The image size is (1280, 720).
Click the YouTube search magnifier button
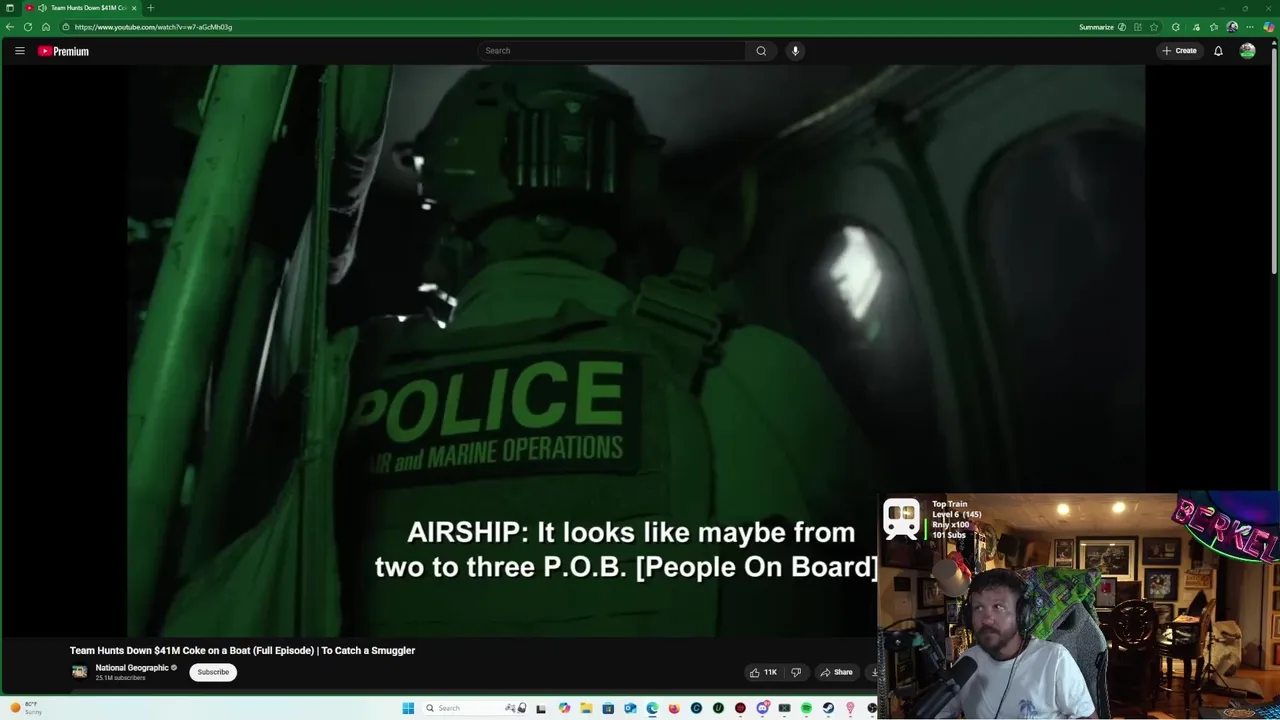click(x=761, y=51)
